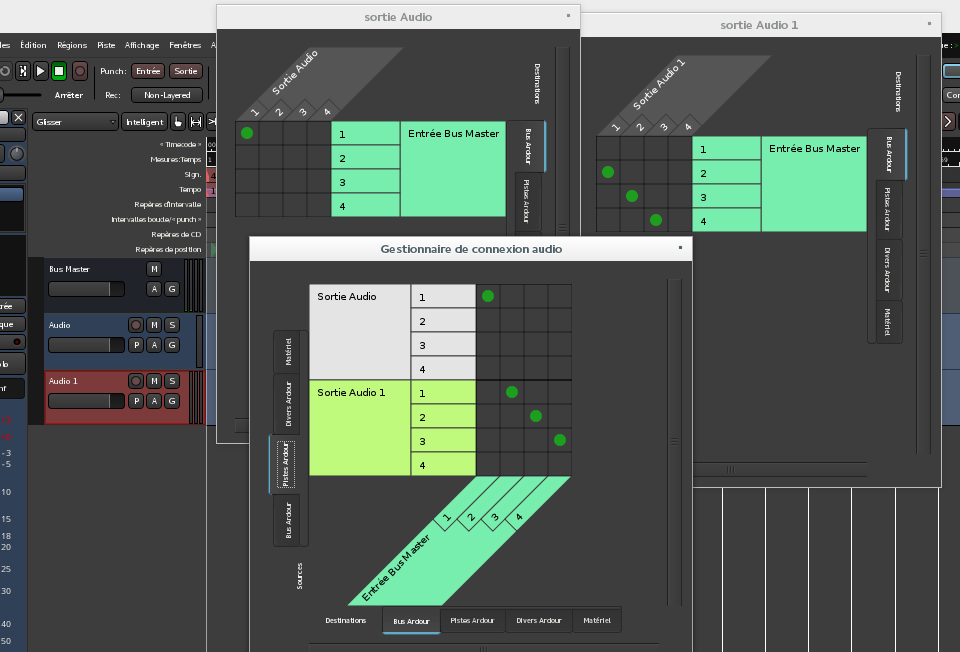
Task: Toggle connection Sortie Audio 1 port 3 to Master 4
Action: tap(560, 440)
